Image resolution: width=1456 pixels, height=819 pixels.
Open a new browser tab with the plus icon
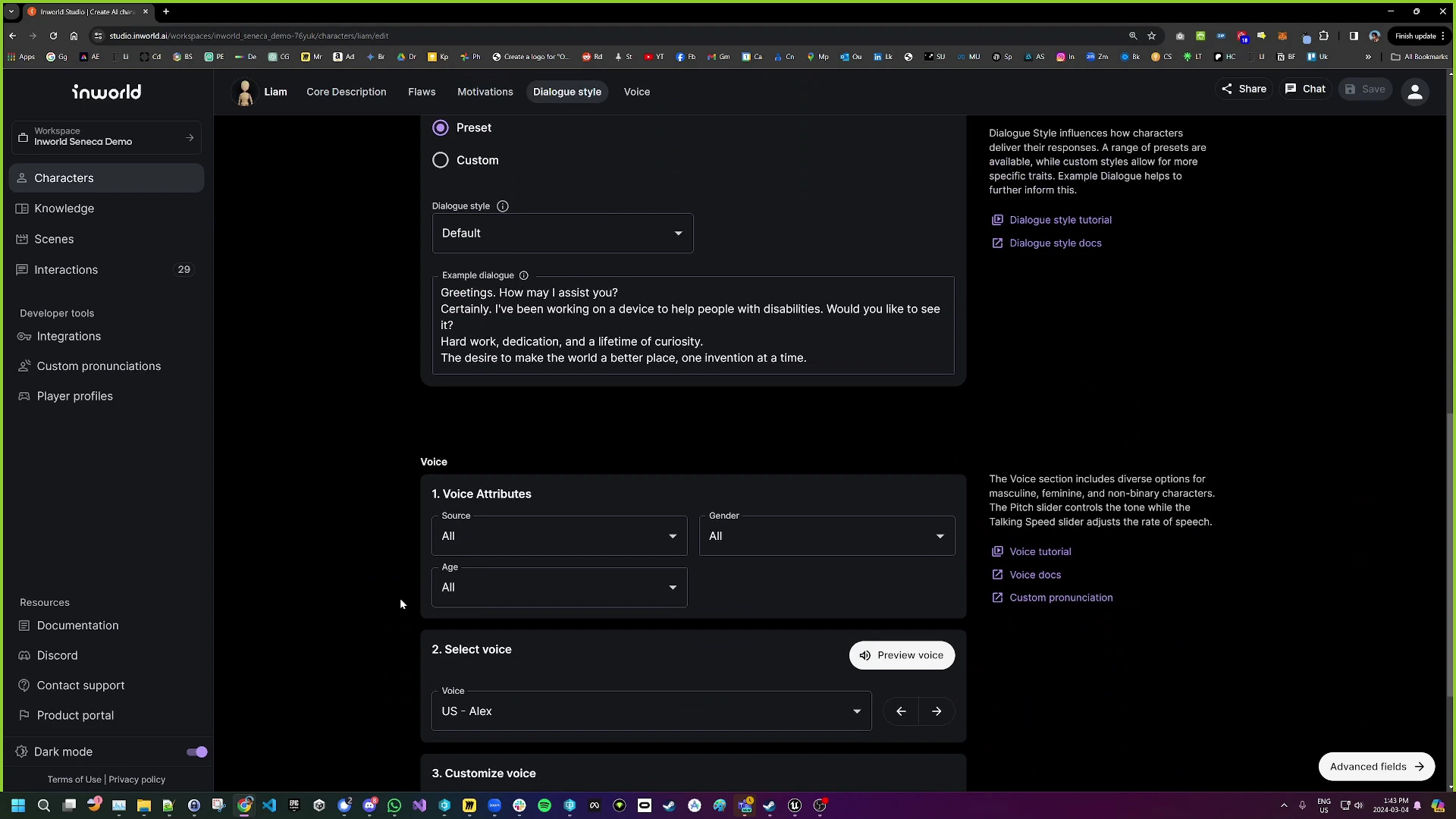pos(166,11)
